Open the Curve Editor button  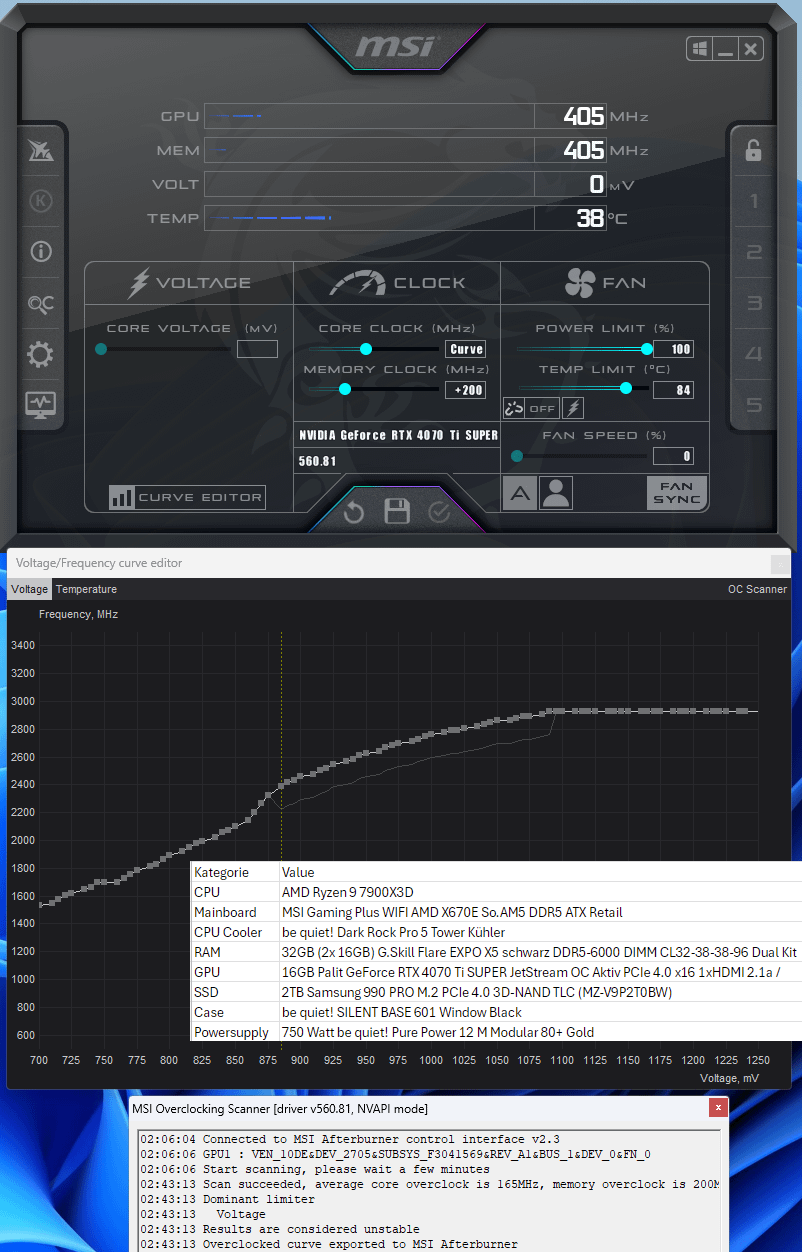click(x=187, y=497)
